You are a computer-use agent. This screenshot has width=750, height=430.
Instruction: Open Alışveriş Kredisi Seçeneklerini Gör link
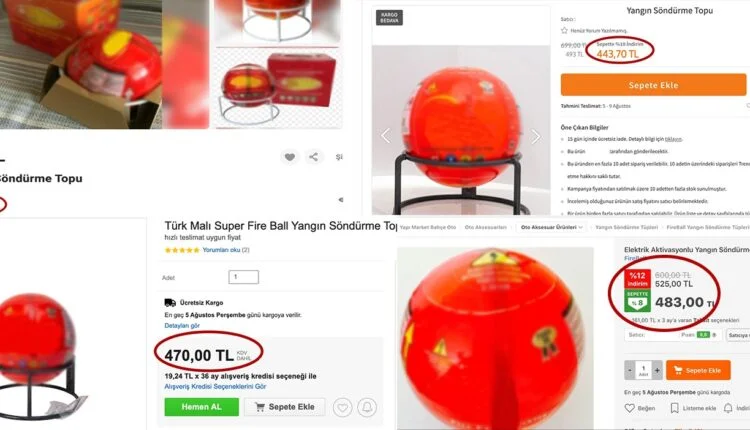point(215,386)
